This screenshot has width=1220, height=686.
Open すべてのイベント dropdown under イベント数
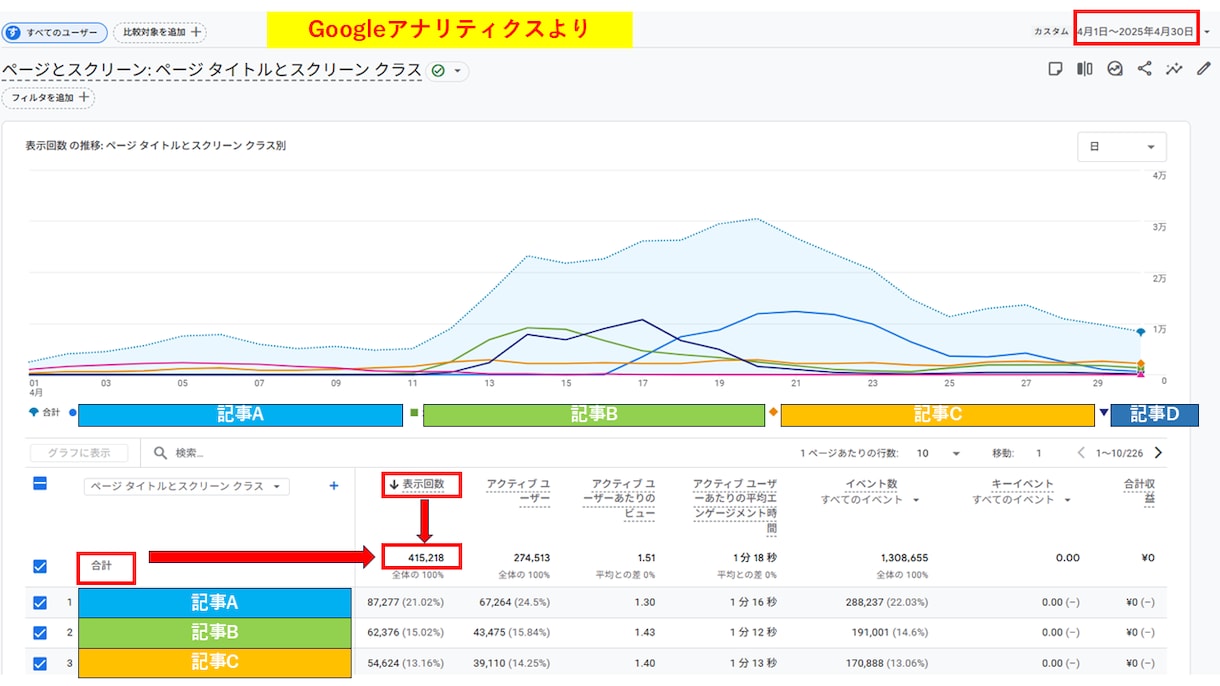[870, 499]
